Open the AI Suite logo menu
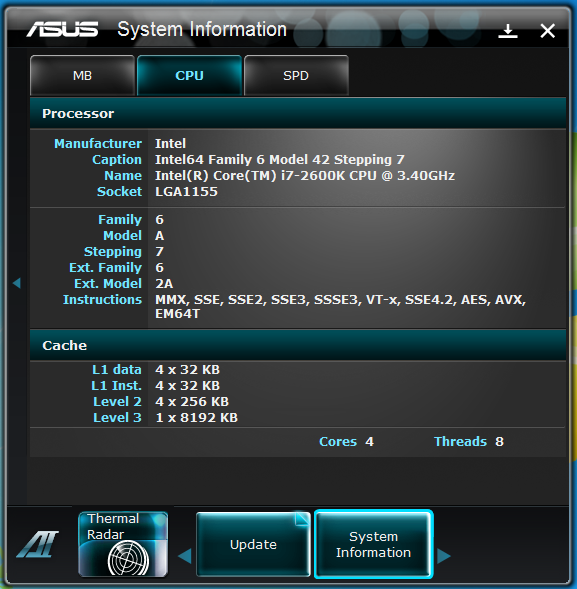 [x=38, y=544]
